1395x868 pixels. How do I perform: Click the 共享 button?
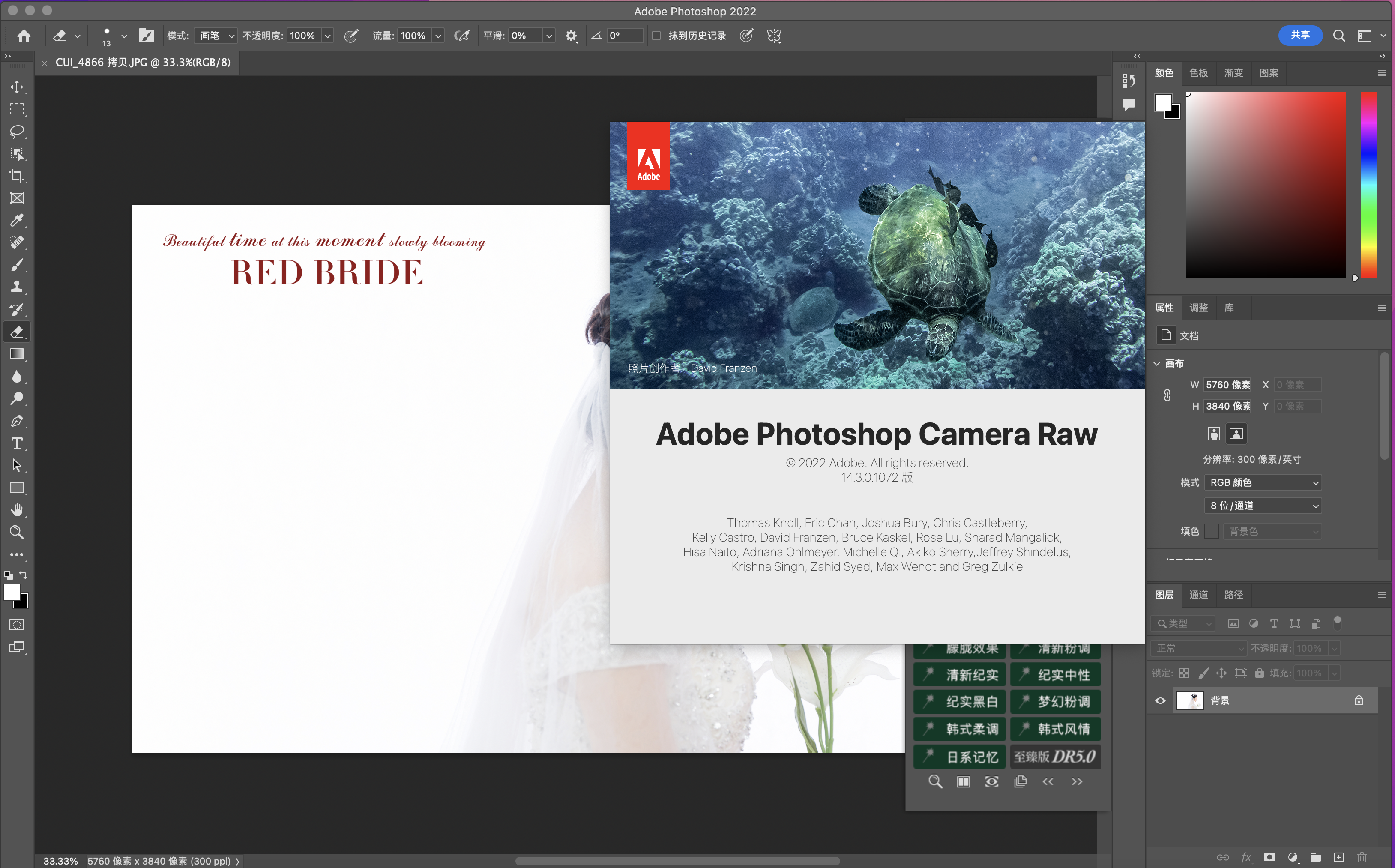(x=1300, y=35)
